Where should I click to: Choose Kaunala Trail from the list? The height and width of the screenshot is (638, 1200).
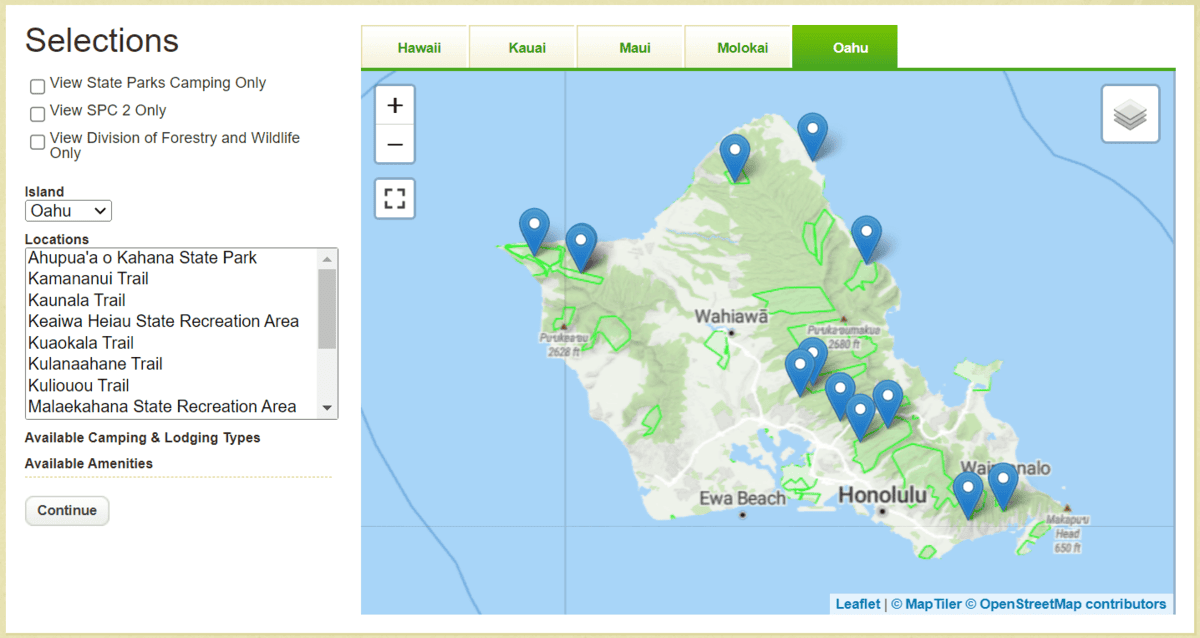tap(172, 300)
